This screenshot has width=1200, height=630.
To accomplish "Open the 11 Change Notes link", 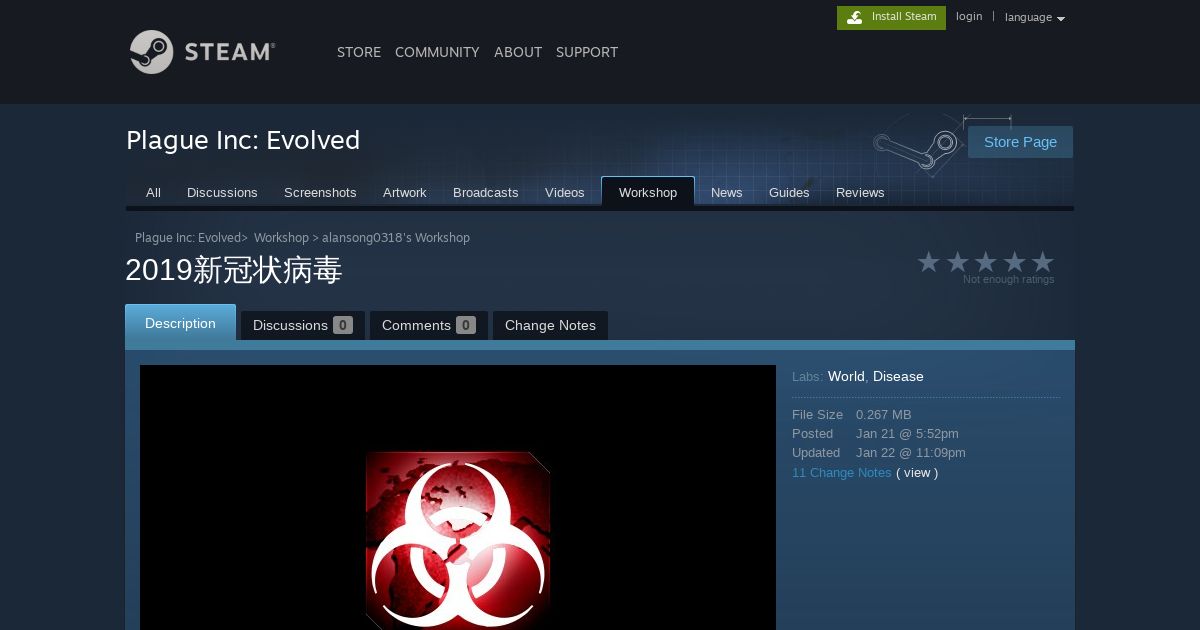I will [x=841, y=473].
